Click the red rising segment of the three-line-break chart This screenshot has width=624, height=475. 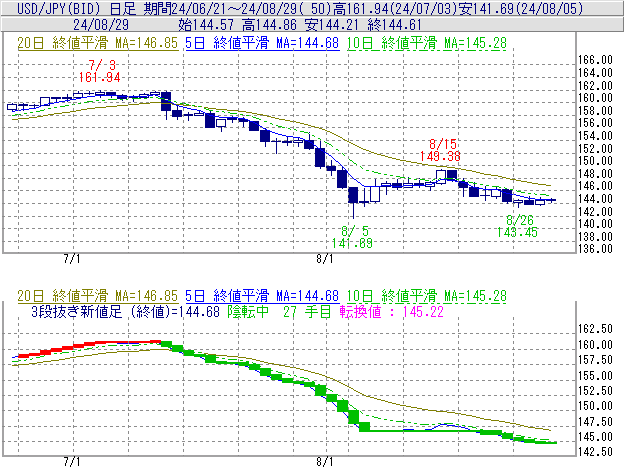click(90, 347)
